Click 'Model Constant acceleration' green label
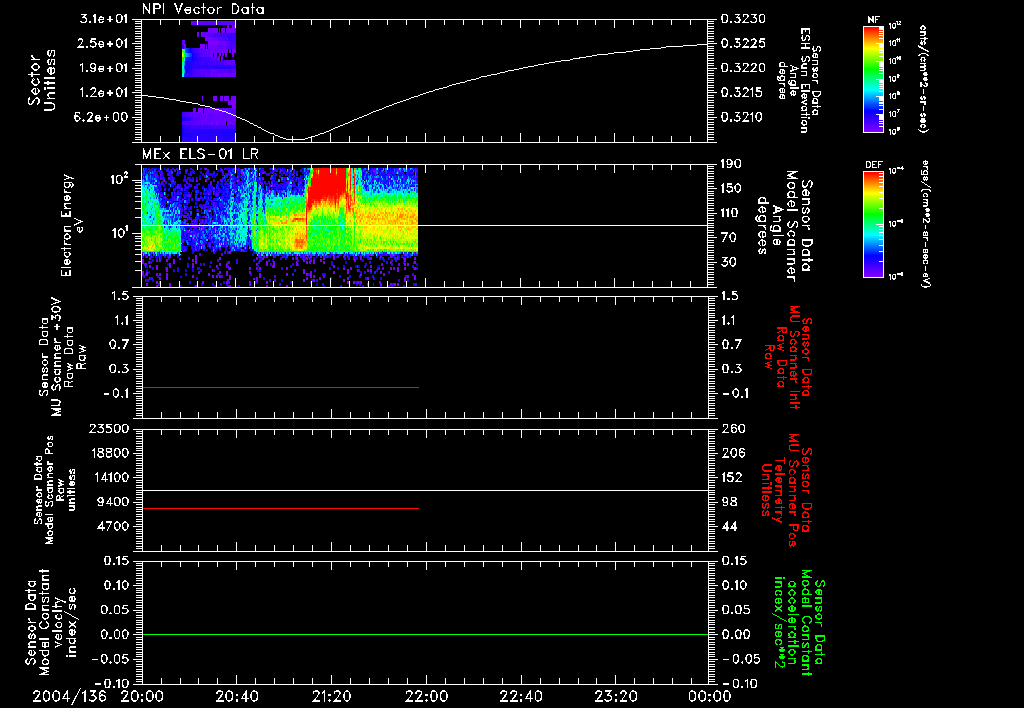 pos(799,622)
